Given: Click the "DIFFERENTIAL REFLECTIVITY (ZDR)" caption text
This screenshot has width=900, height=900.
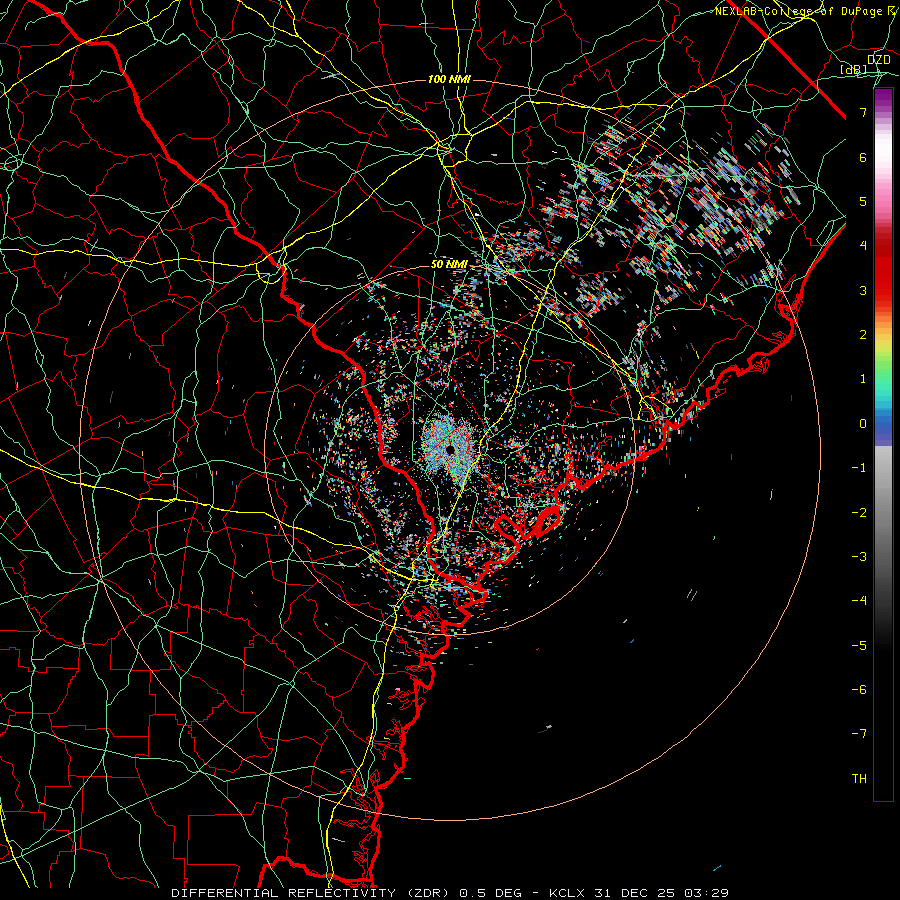Looking at the screenshot, I should 311,893.
